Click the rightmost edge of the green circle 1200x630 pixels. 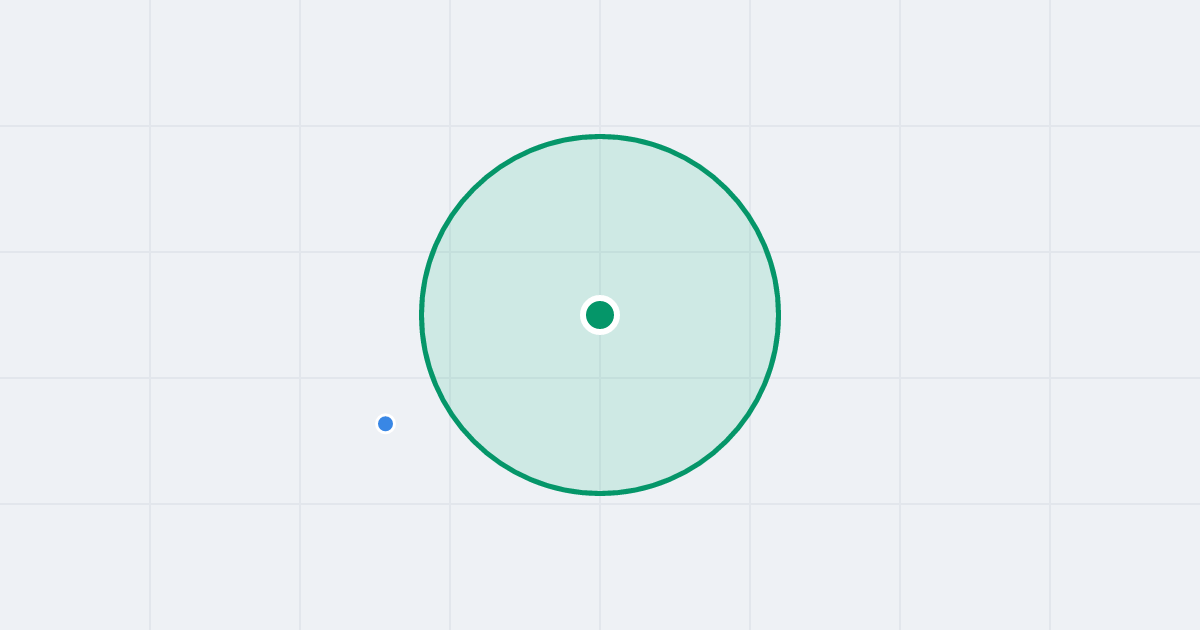tap(778, 315)
